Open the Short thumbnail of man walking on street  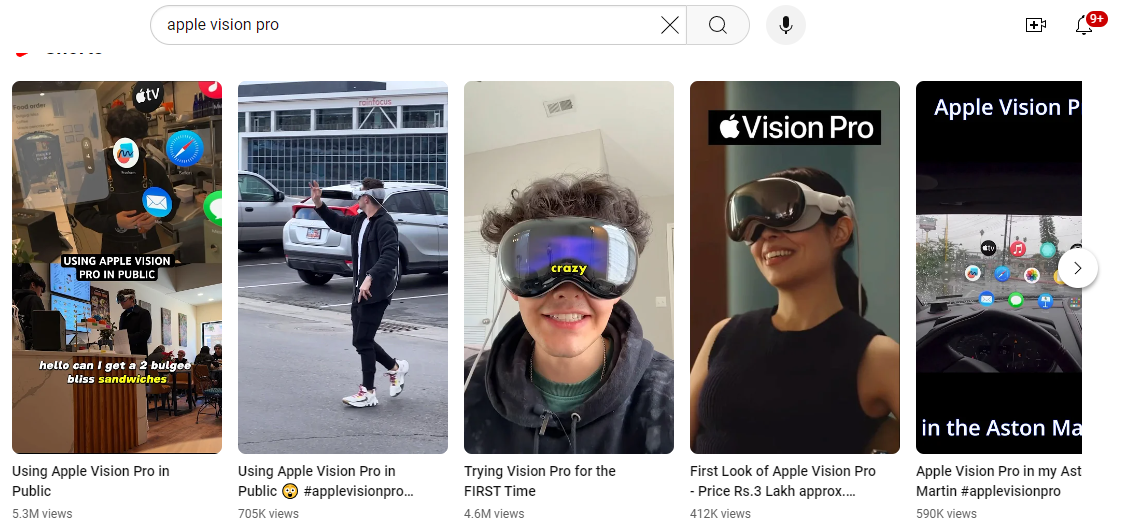(343, 267)
